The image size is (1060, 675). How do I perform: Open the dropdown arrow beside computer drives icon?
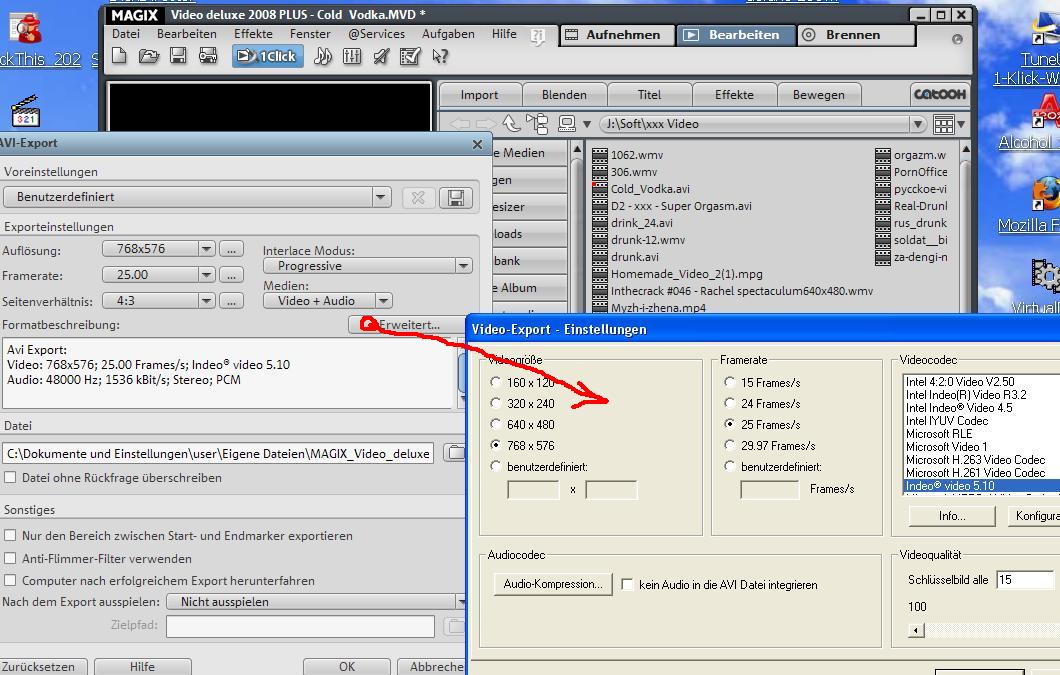[x=586, y=124]
